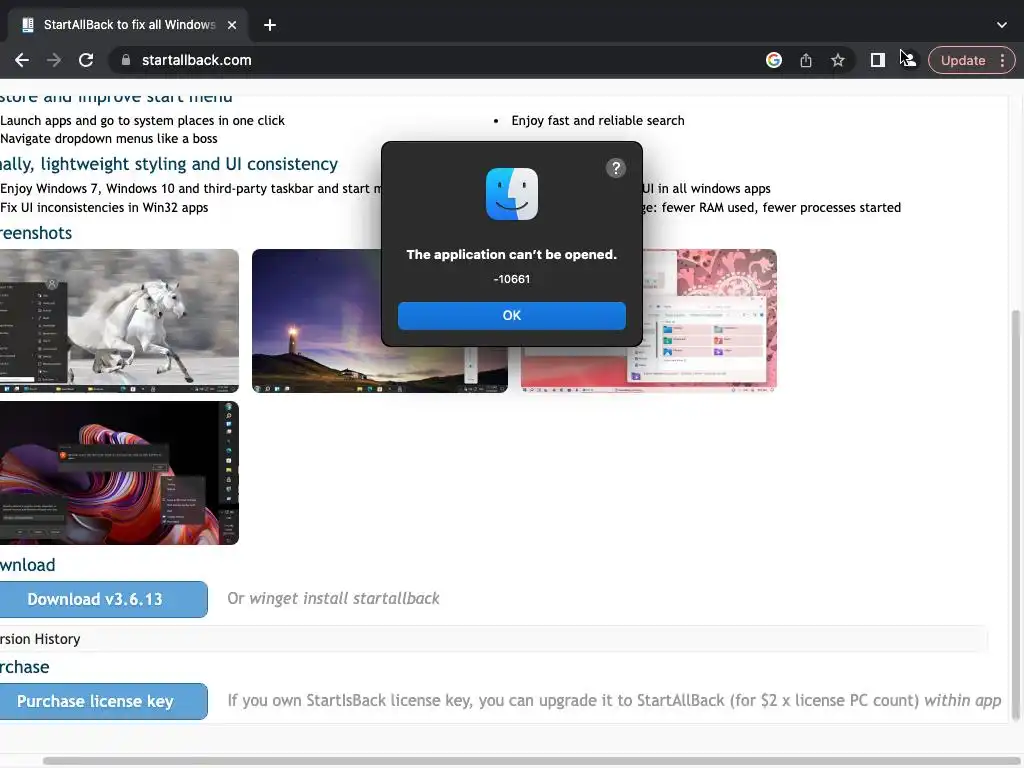Click the 'within app' italic text
Image resolution: width=1024 pixels, height=768 pixels.
pos(962,700)
